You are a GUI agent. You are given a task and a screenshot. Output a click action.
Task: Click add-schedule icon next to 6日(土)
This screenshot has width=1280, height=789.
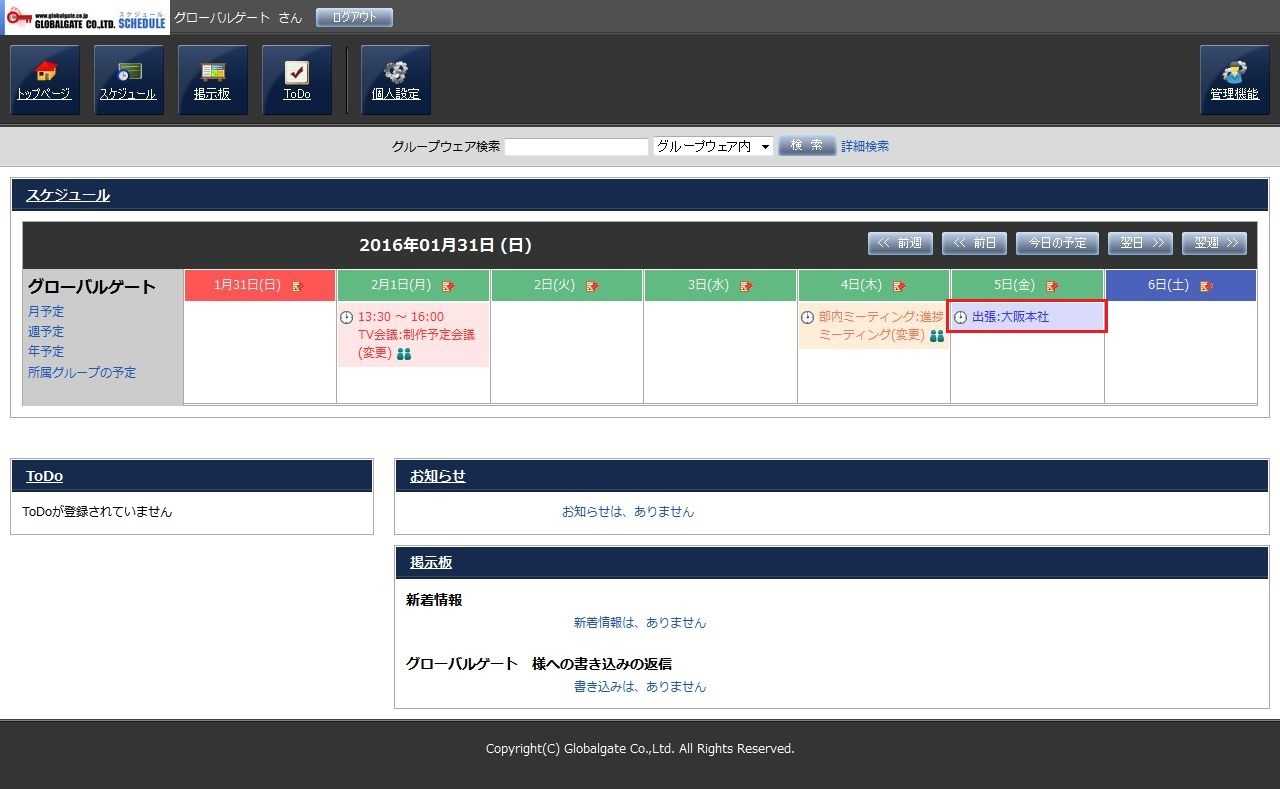tap(1207, 286)
